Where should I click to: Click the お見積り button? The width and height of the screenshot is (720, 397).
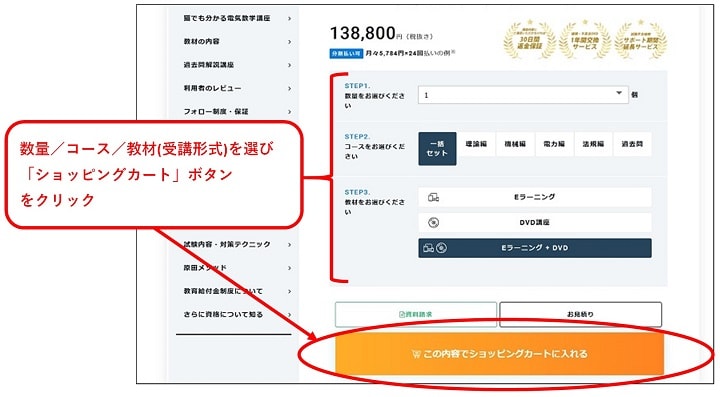[x=580, y=314]
